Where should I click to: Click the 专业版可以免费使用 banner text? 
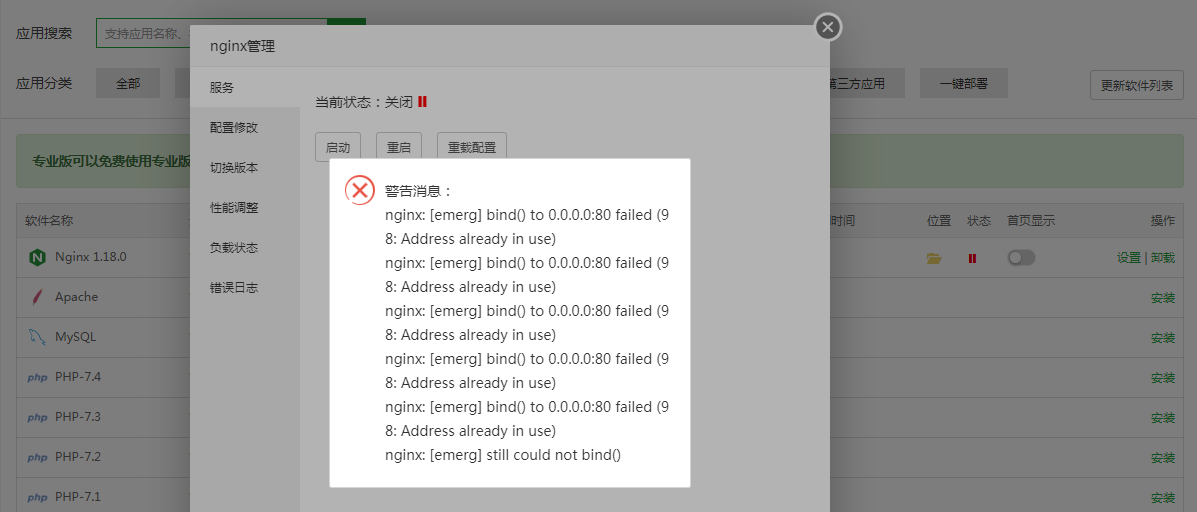click(x=111, y=161)
